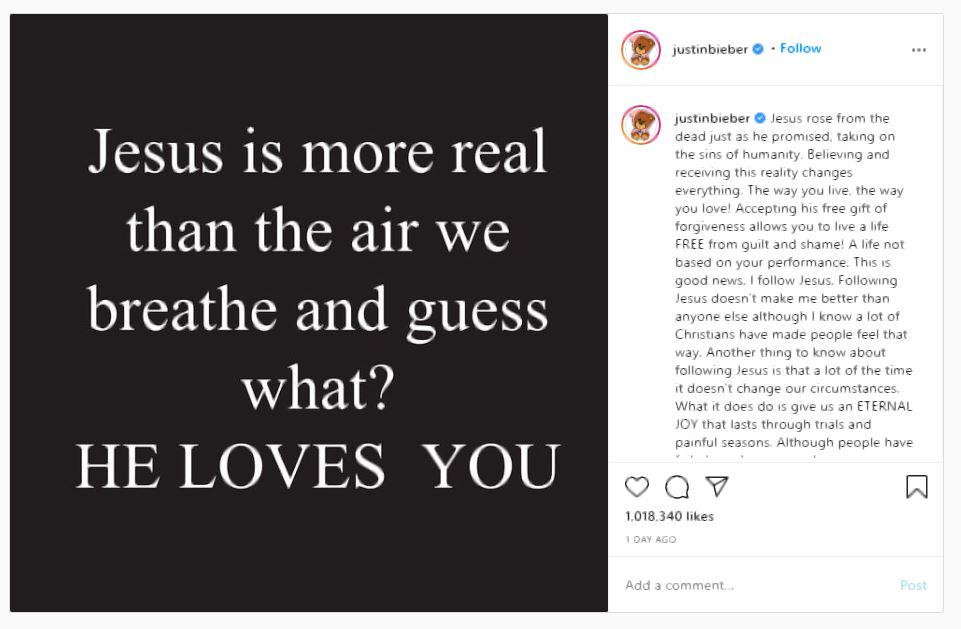The width and height of the screenshot is (961, 629).
Task: Click the '1 DAY AGO' timestamp
Action: (x=650, y=540)
